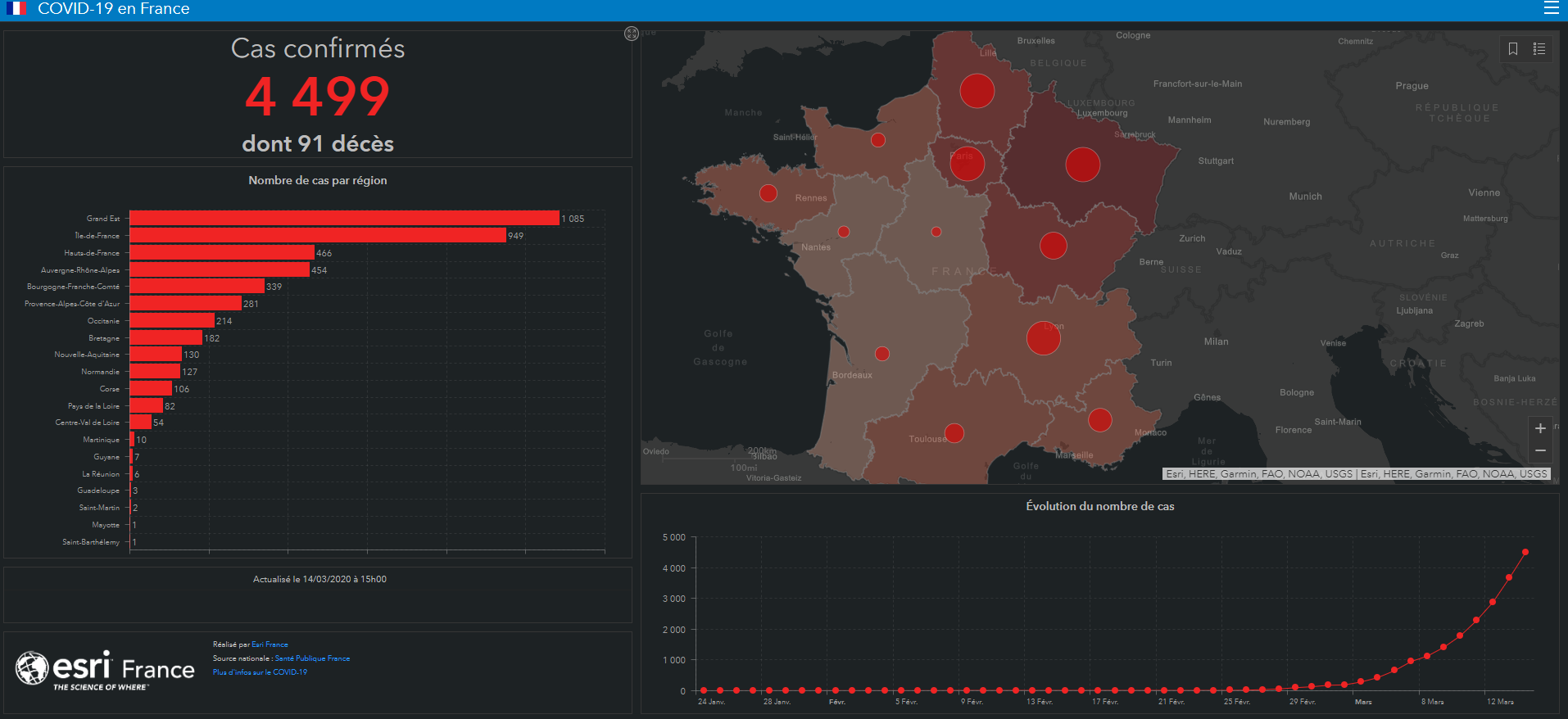The height and width of the screenshot is (719, 1568).
Task: Click the French flag icon in header
Action: coord(16,8)
